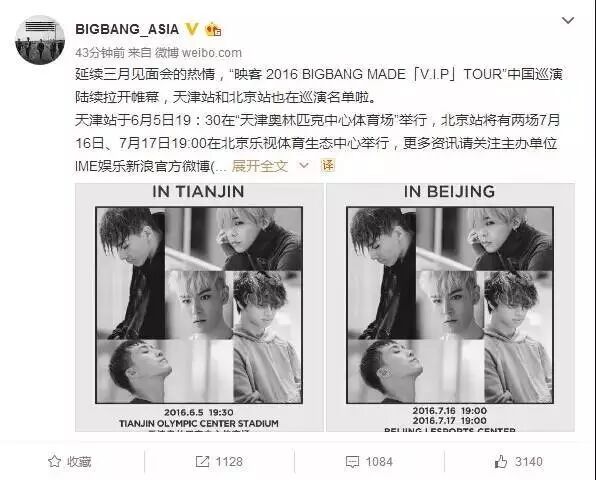Viewport: 596px width, 480px height.
Task: Click the 收藏 label
Action: click(79, 462)
